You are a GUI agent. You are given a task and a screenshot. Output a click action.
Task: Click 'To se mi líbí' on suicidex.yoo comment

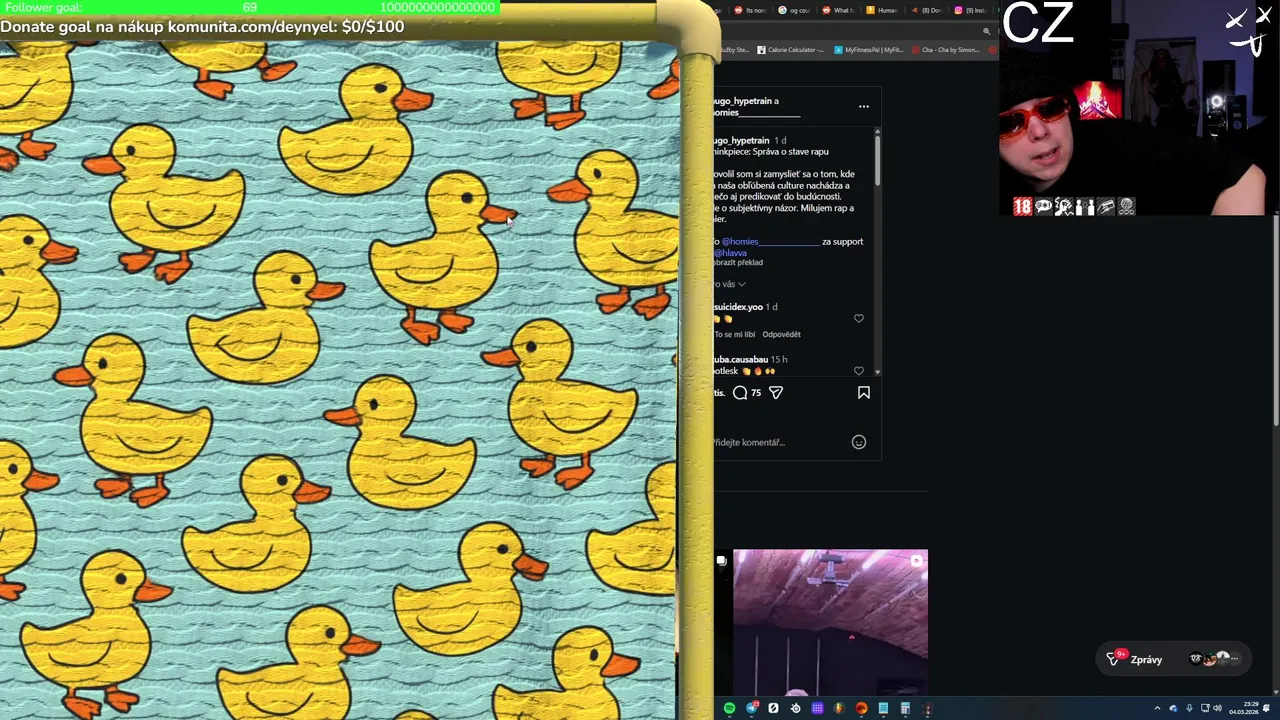click(x=735, y=334)
